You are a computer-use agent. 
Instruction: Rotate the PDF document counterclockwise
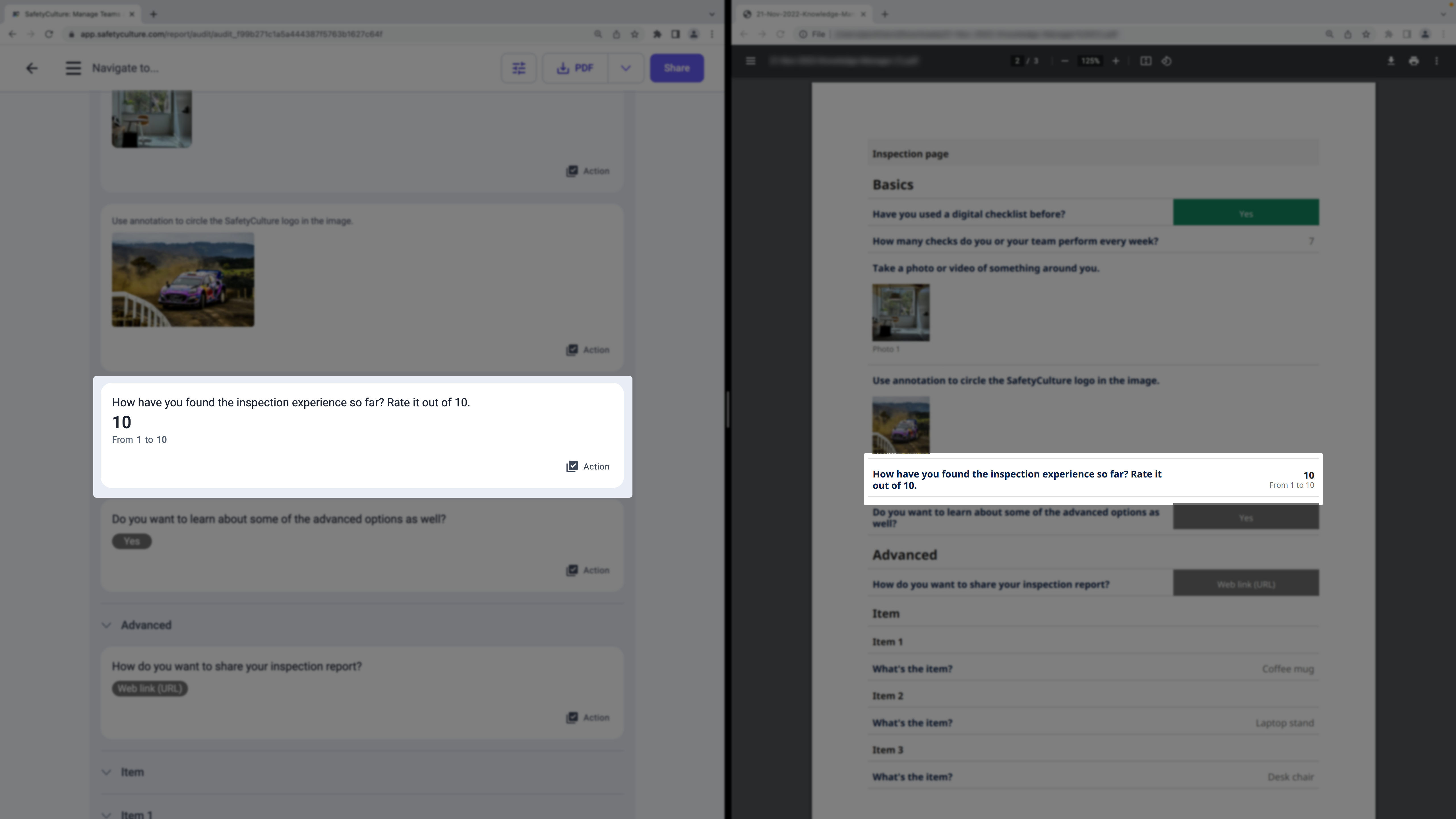point(1167,61)
